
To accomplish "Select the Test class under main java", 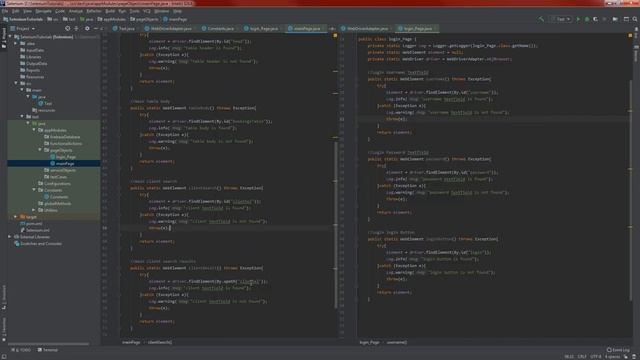I will [45, 103].
